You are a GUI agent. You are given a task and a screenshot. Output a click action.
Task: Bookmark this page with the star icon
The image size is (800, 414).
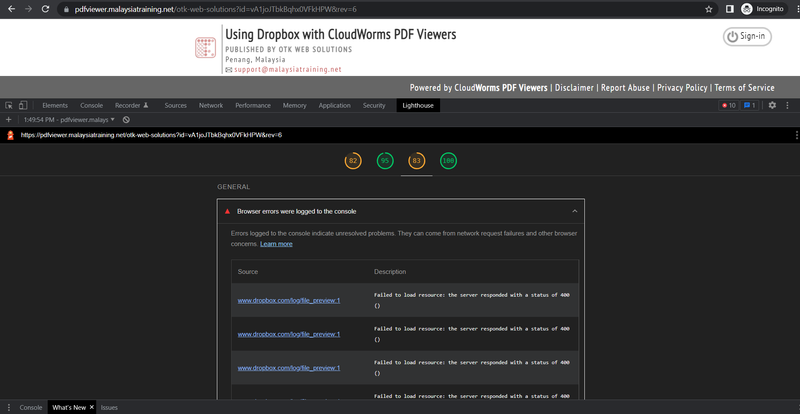point(708,8)
